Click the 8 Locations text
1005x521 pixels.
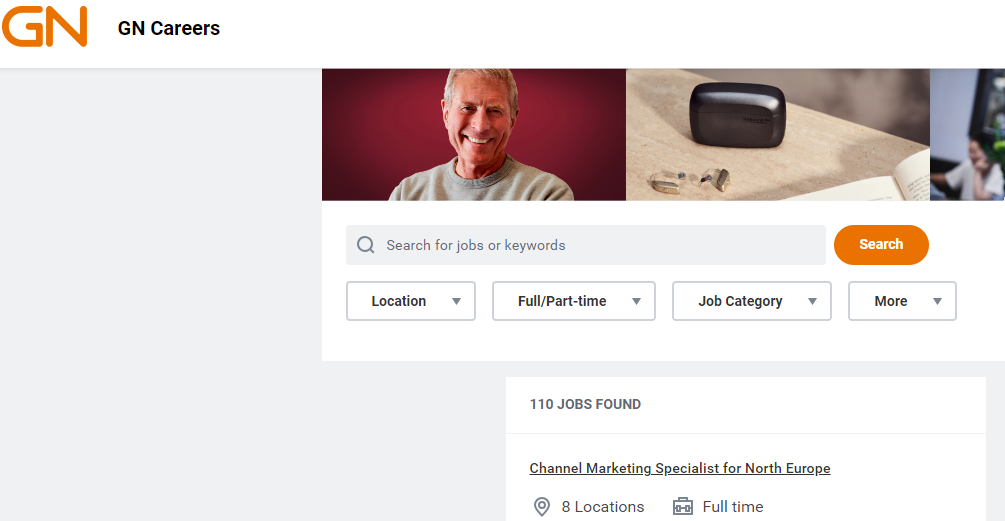pyautogui.click(x=603, y=507)
